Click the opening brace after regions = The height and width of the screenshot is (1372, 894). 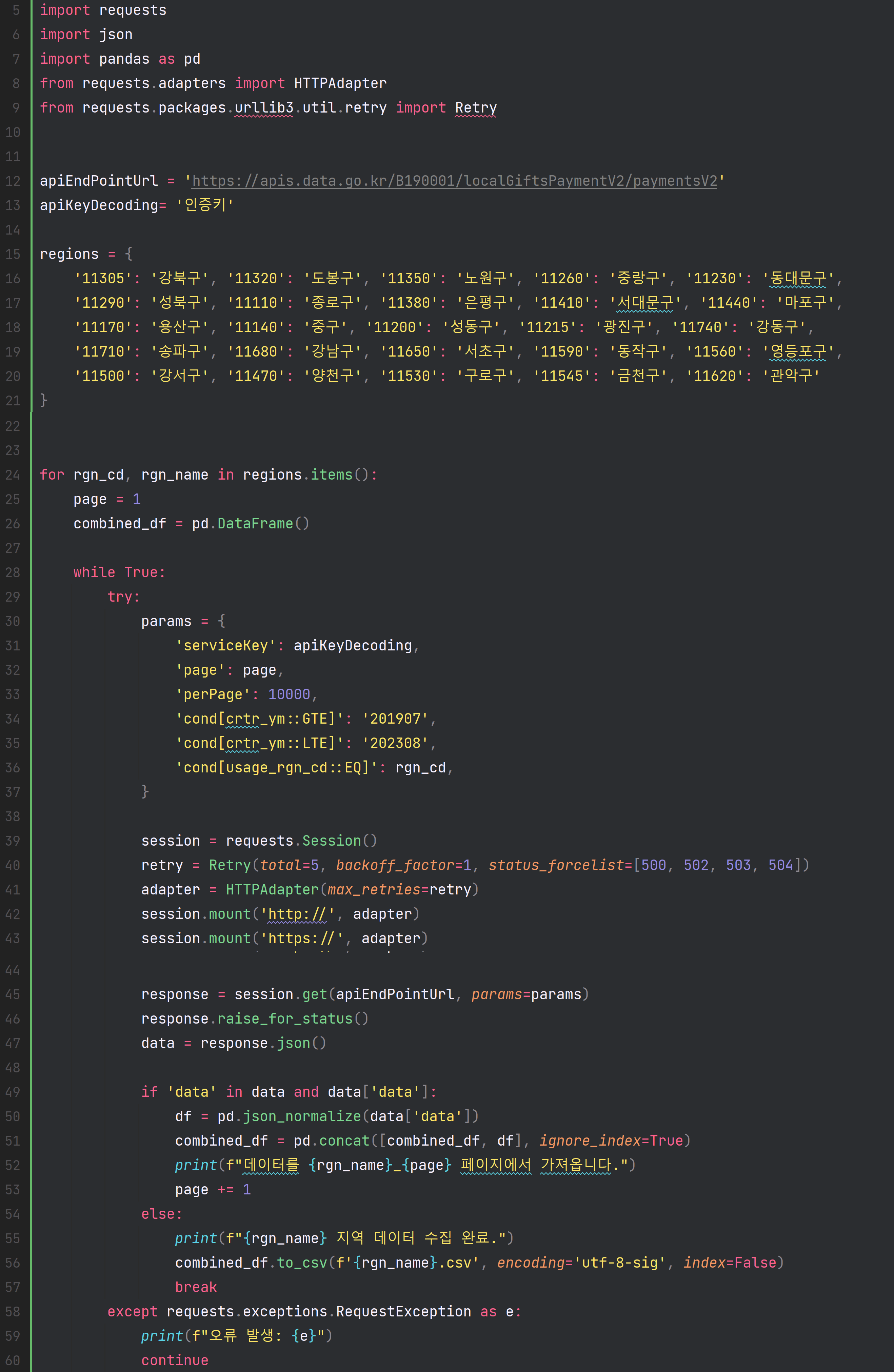point(128,254)
